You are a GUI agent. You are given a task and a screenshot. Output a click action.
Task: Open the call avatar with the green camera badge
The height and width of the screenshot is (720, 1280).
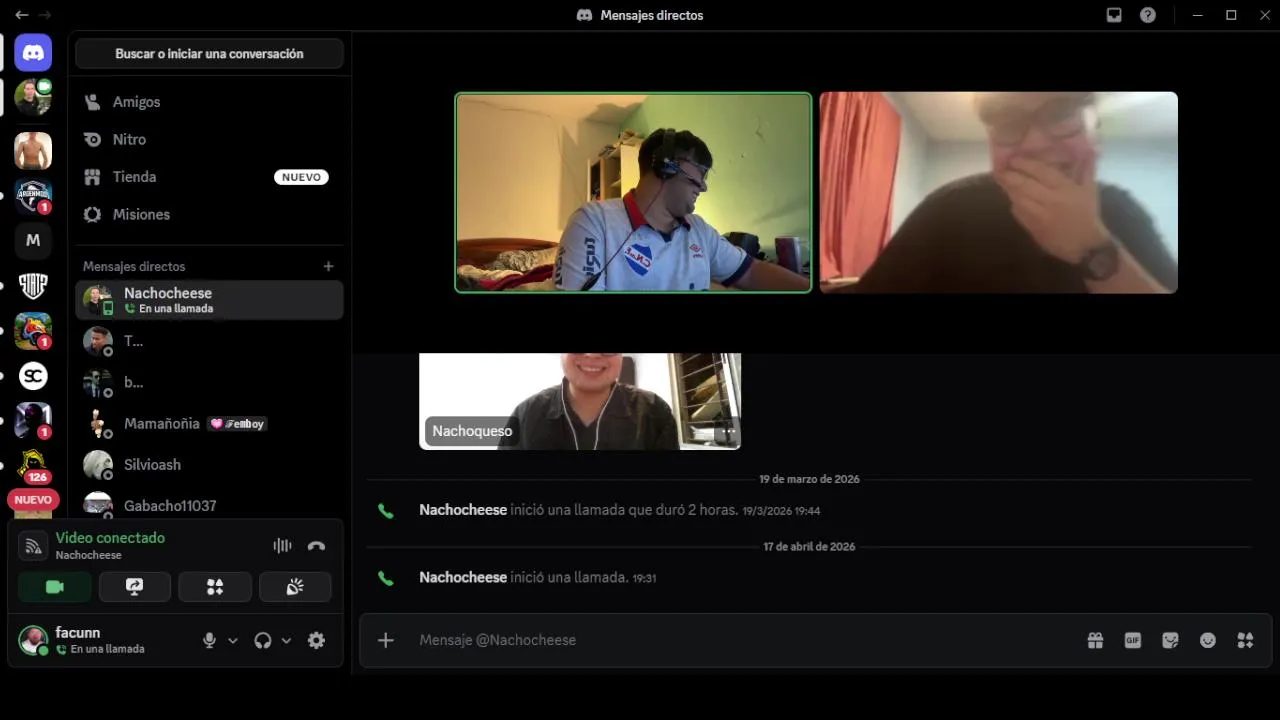click(33, 97)
